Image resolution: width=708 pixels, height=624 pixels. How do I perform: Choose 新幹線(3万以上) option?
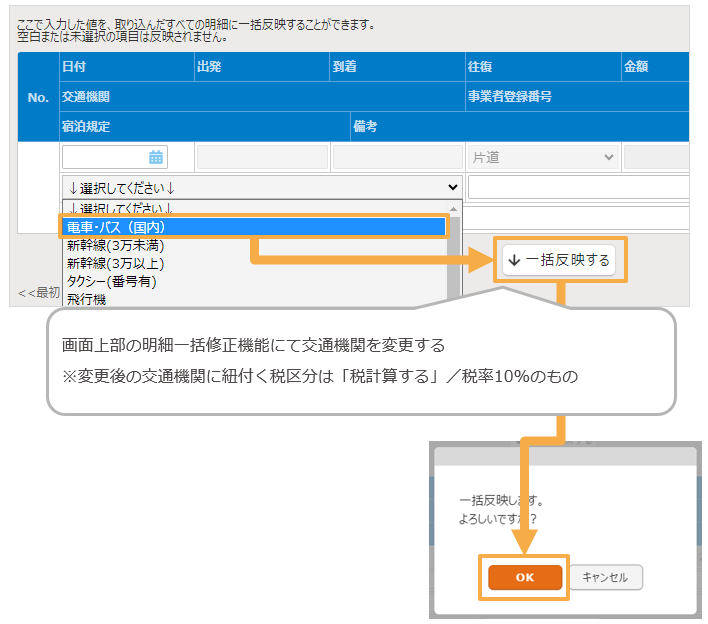(115, 264)
